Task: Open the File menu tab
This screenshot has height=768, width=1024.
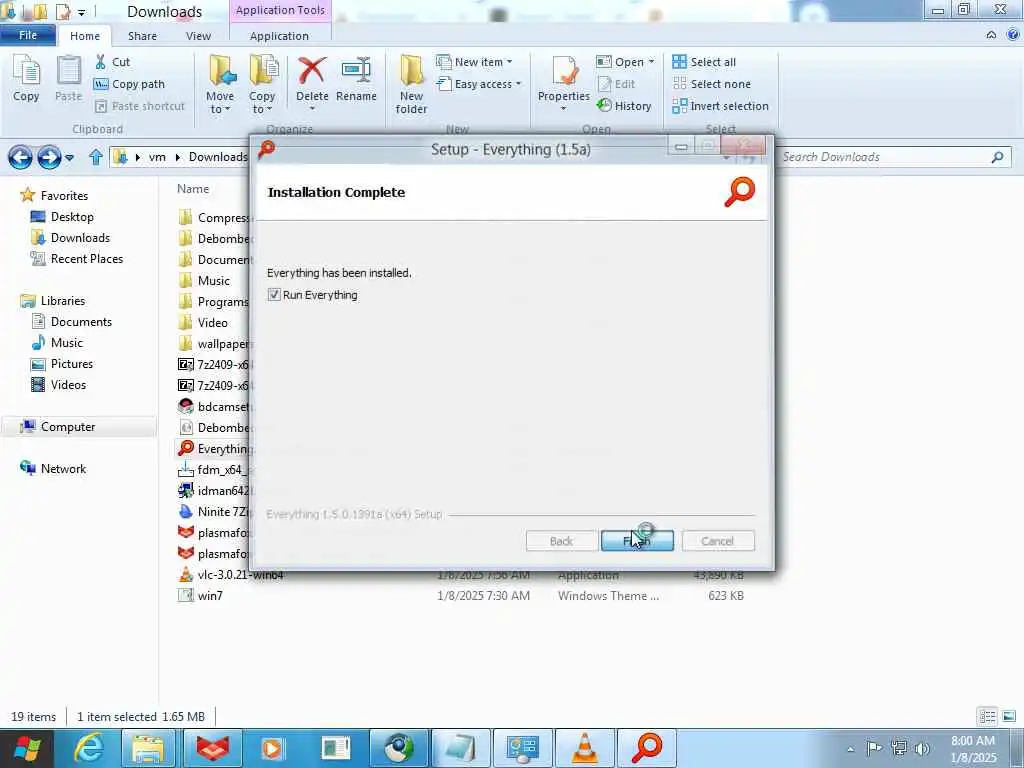Action: click(x=28, y=35)
